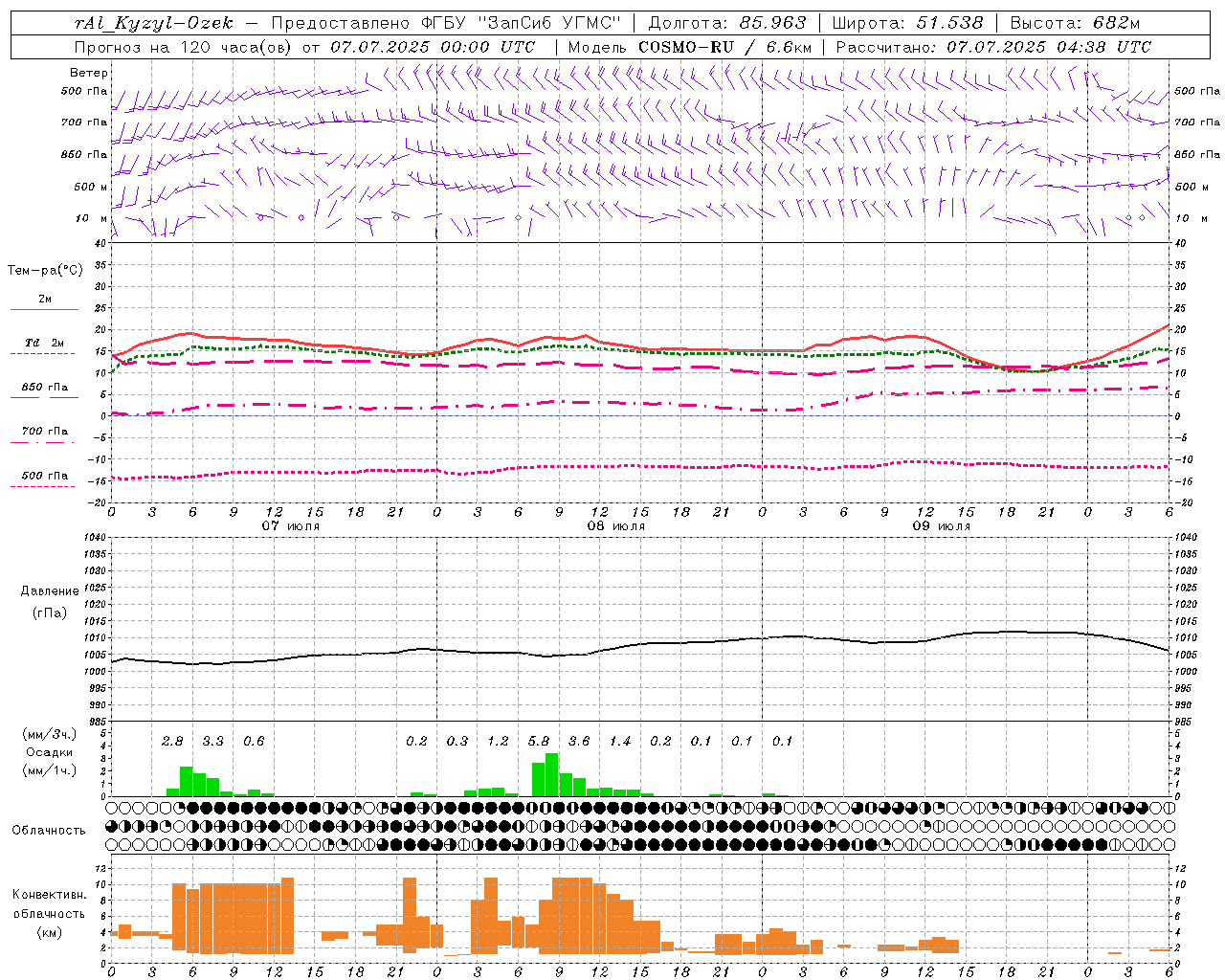Select the 500 м wind level label on left
The width and height of the screenshot is (1225, 980).
coord(91,187)
